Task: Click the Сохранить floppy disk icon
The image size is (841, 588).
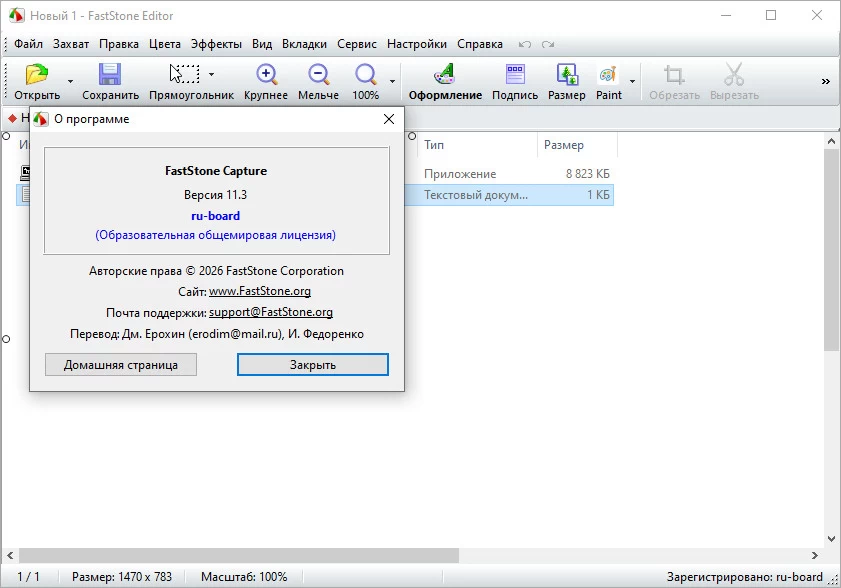Action: tap(110, 74)
